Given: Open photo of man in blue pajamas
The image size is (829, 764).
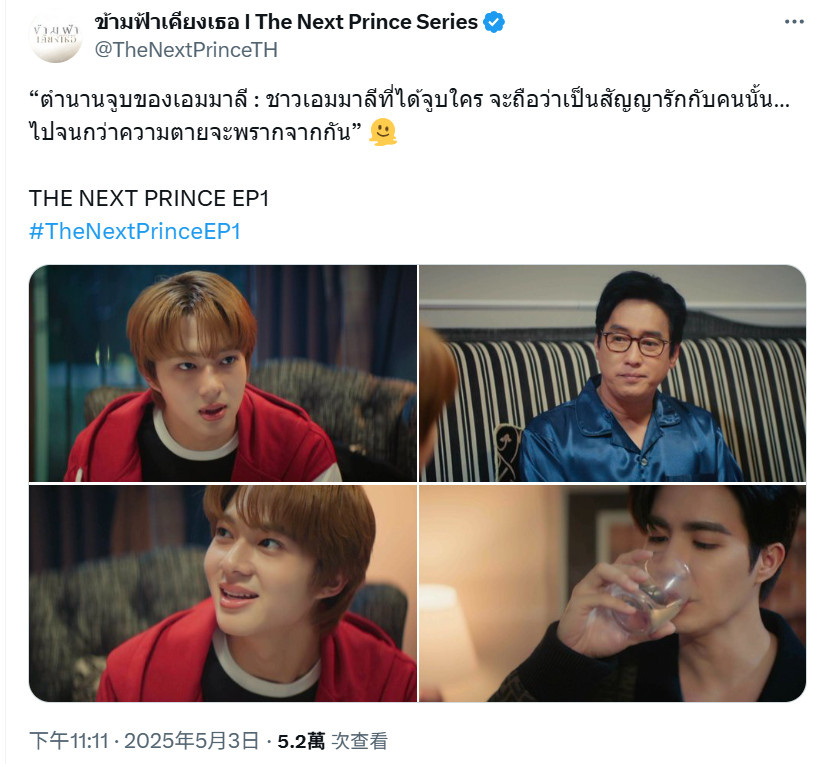Looking at the screenshot, I should tap(612, 373).
